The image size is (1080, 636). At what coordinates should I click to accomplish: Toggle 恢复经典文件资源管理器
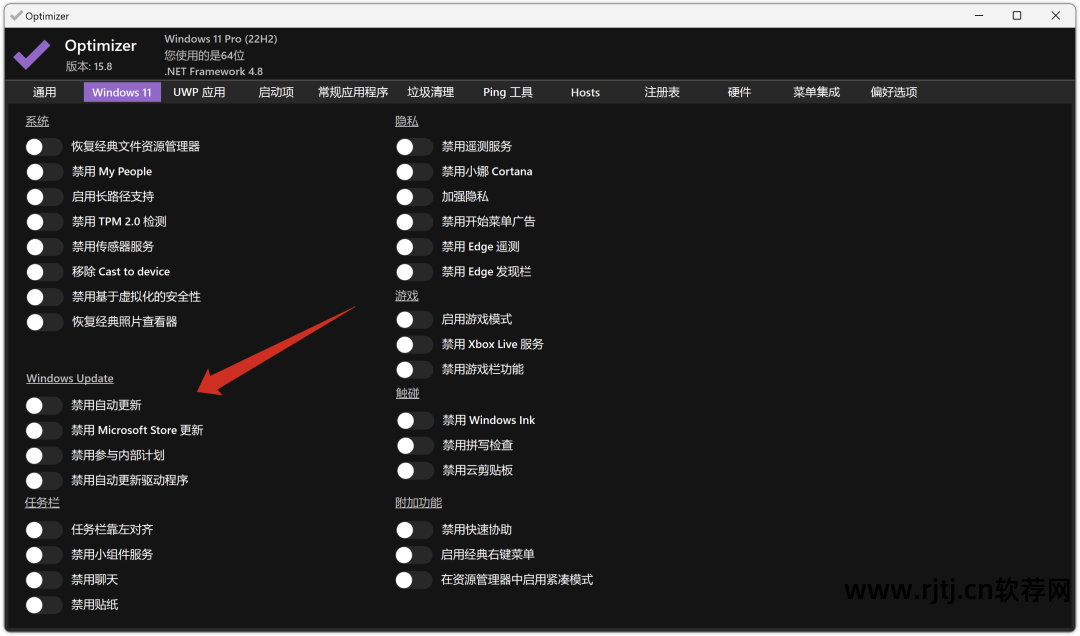pyautogui.click(x=44, y=146)
